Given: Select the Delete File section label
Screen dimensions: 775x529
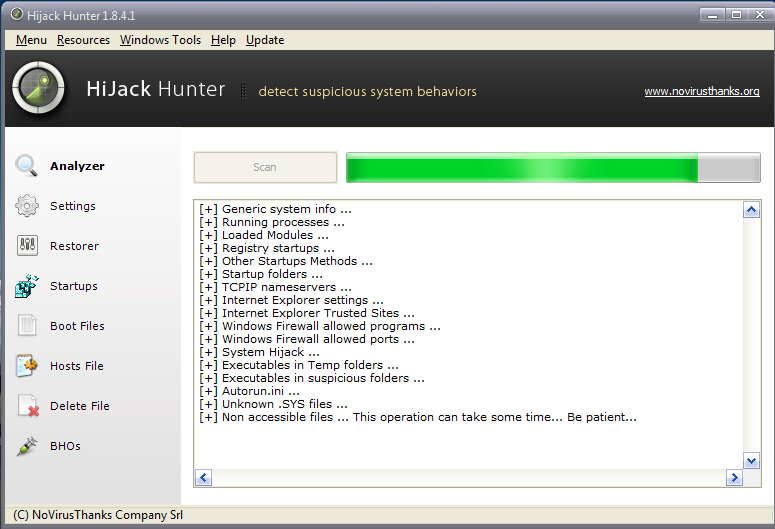Looking at the screenshot, I should coord(80,406).
